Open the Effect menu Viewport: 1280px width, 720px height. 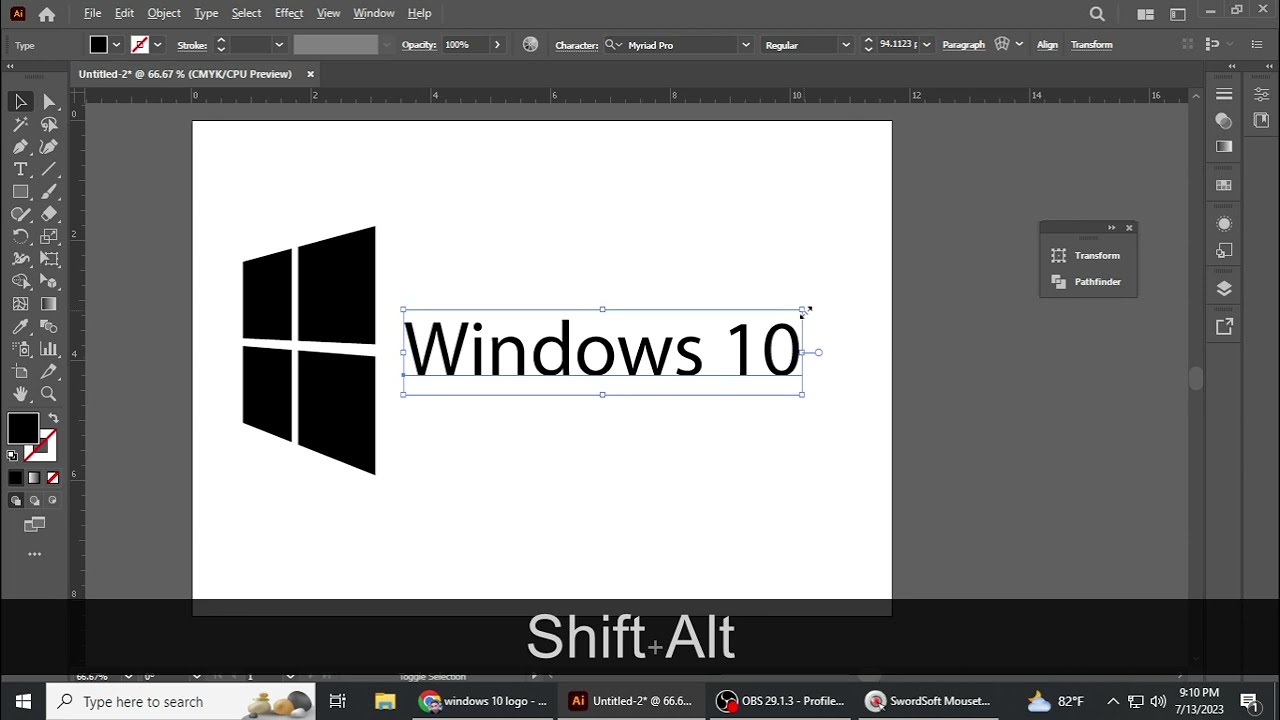(289, 13)
